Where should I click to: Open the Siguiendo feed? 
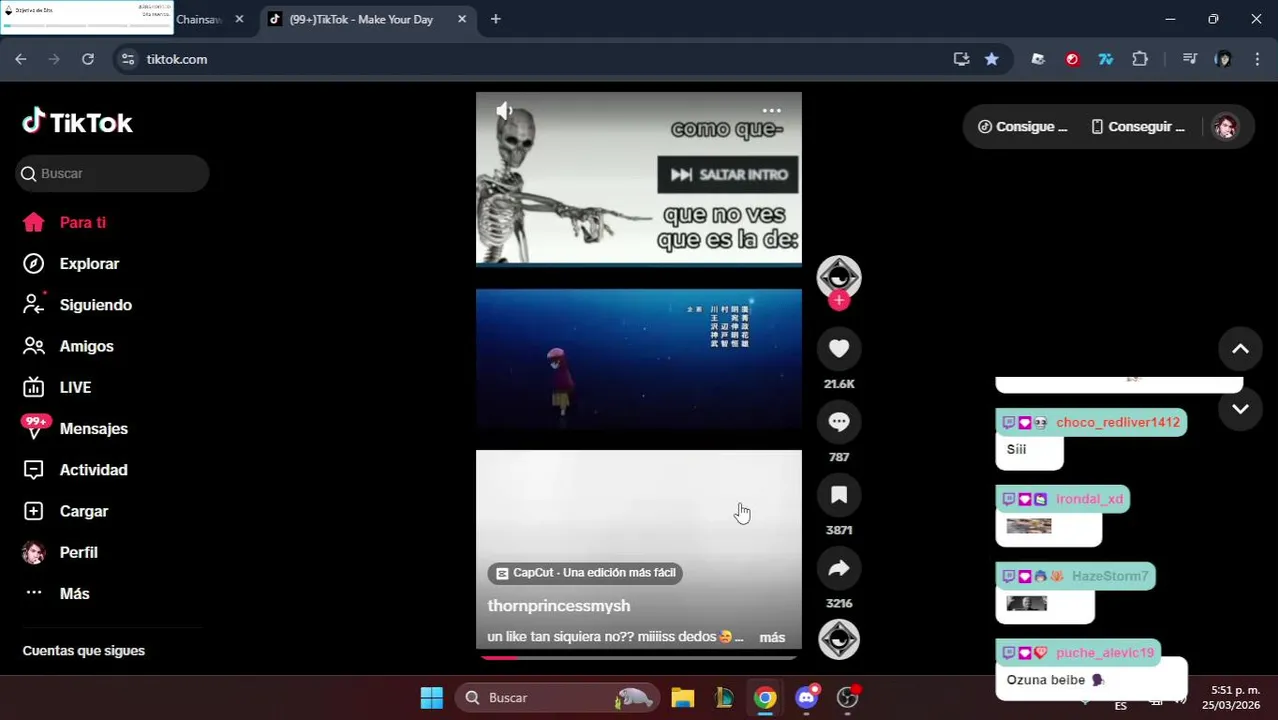coord(77,305)
